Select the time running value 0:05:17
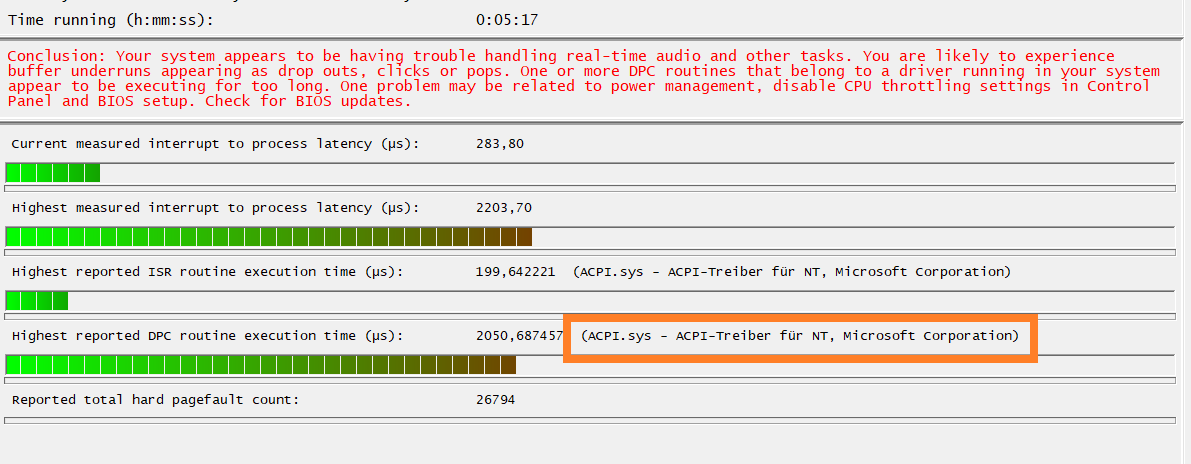 [507, 20]
